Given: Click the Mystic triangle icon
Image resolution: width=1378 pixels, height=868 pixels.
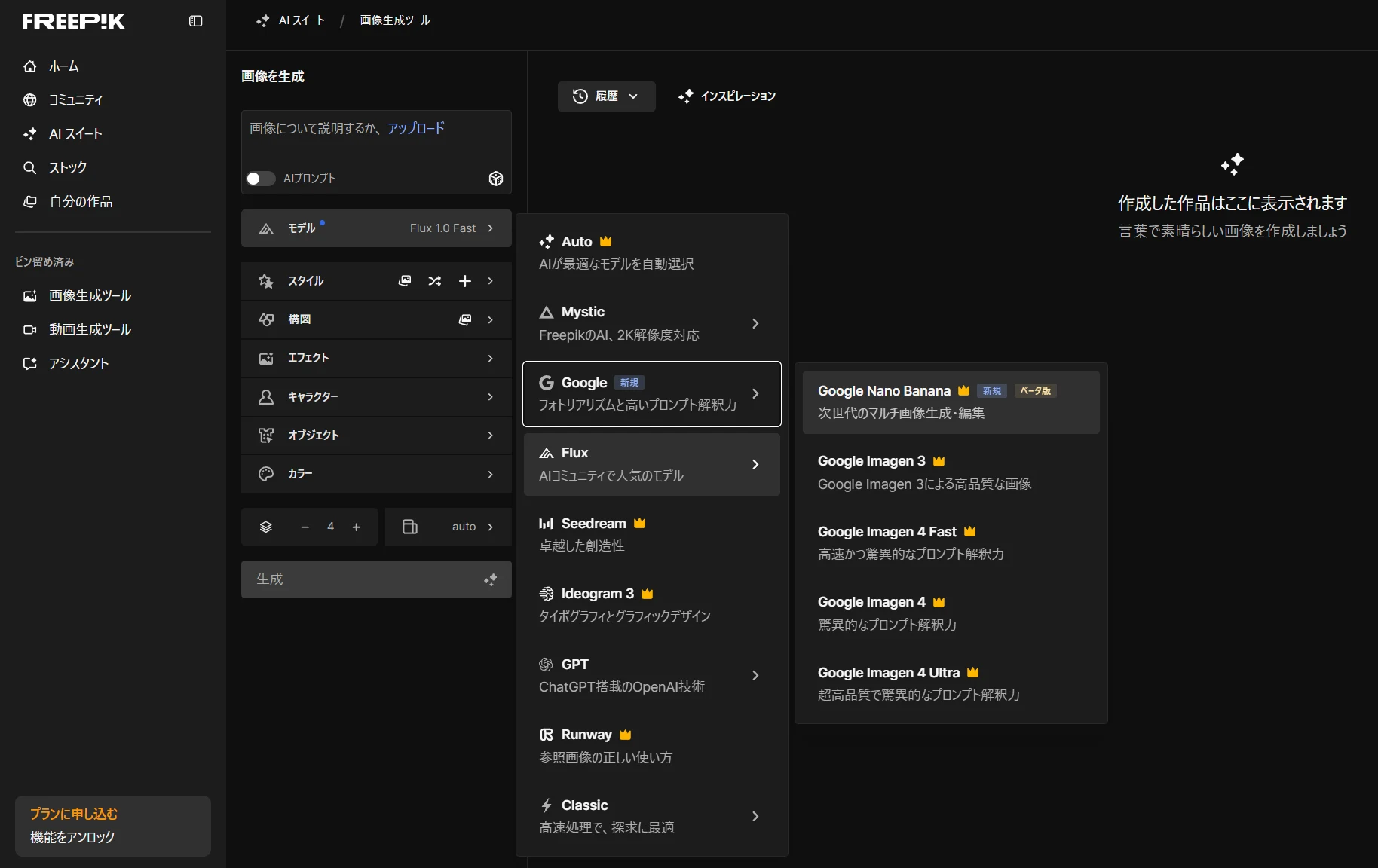Looking at the screenshot, I should tap(547, 312).
